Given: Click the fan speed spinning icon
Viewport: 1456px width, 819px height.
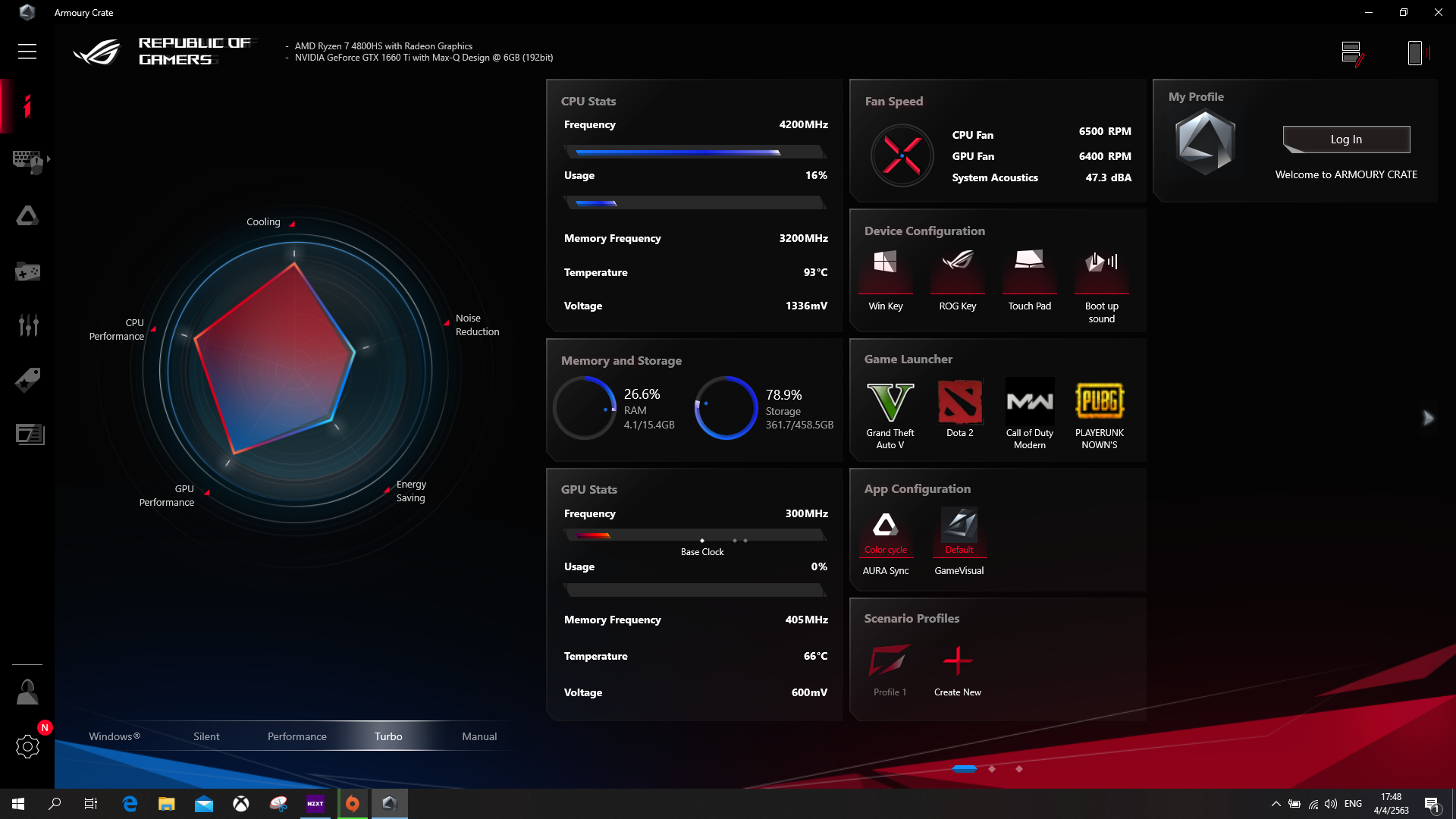Looking at the screenshot, I should (902, 155).
